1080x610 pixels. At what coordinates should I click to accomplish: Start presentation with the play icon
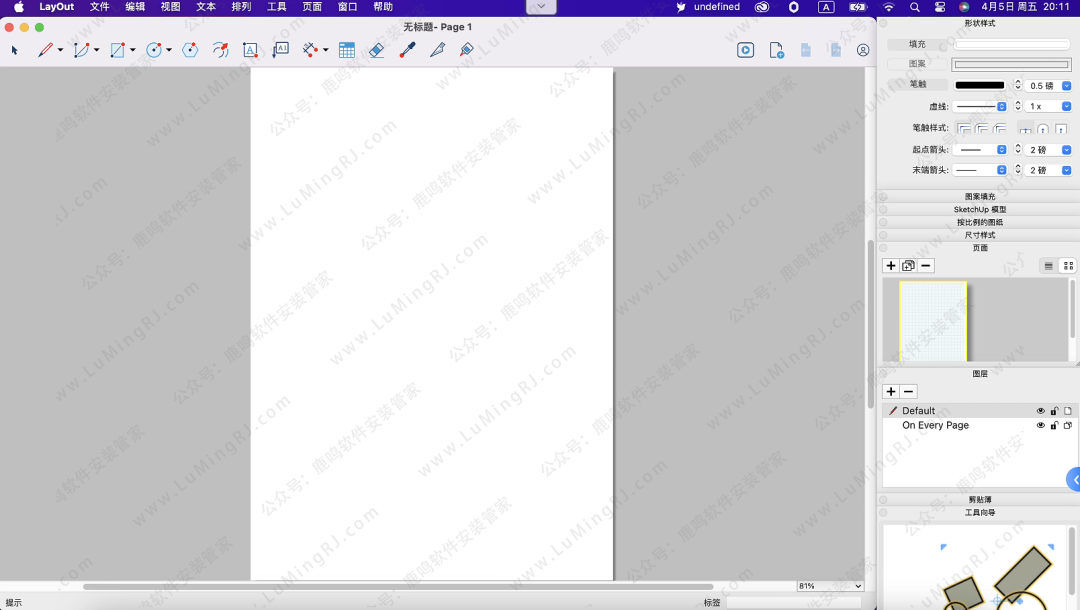pyautogui.click(x=745, y=50)
